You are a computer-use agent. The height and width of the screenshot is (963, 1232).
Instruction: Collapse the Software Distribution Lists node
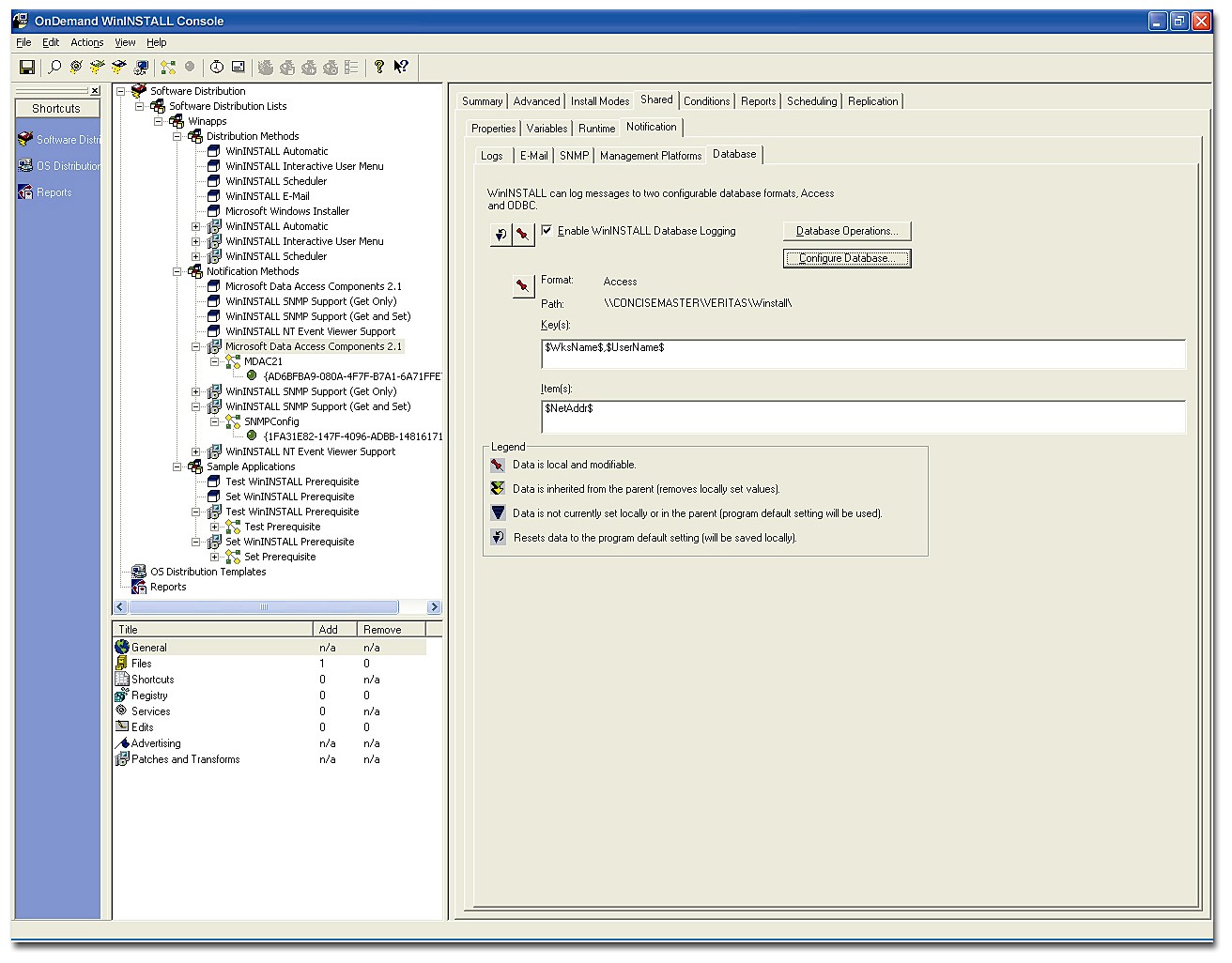(x=139, y=106)
